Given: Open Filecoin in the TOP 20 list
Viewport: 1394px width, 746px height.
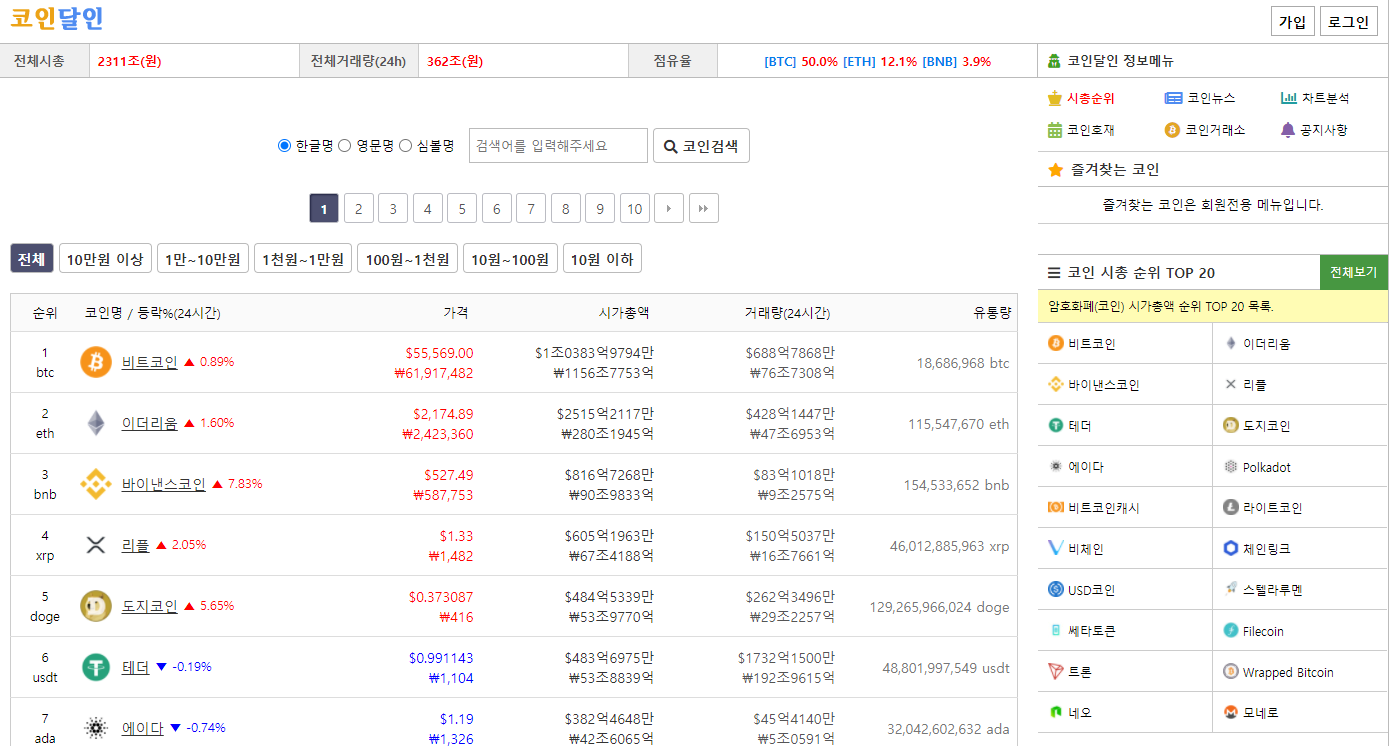Looking at the screenshot, I should pos(1263,631).
